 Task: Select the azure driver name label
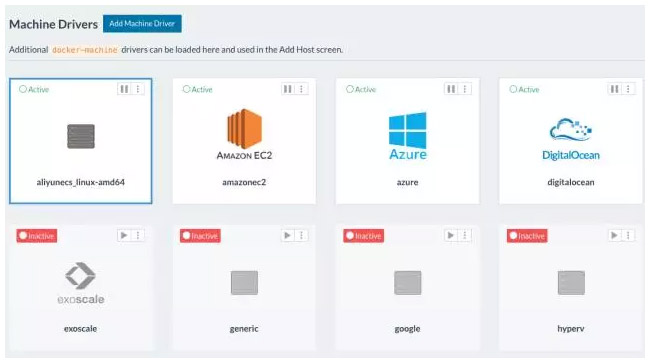pos(407,182)
